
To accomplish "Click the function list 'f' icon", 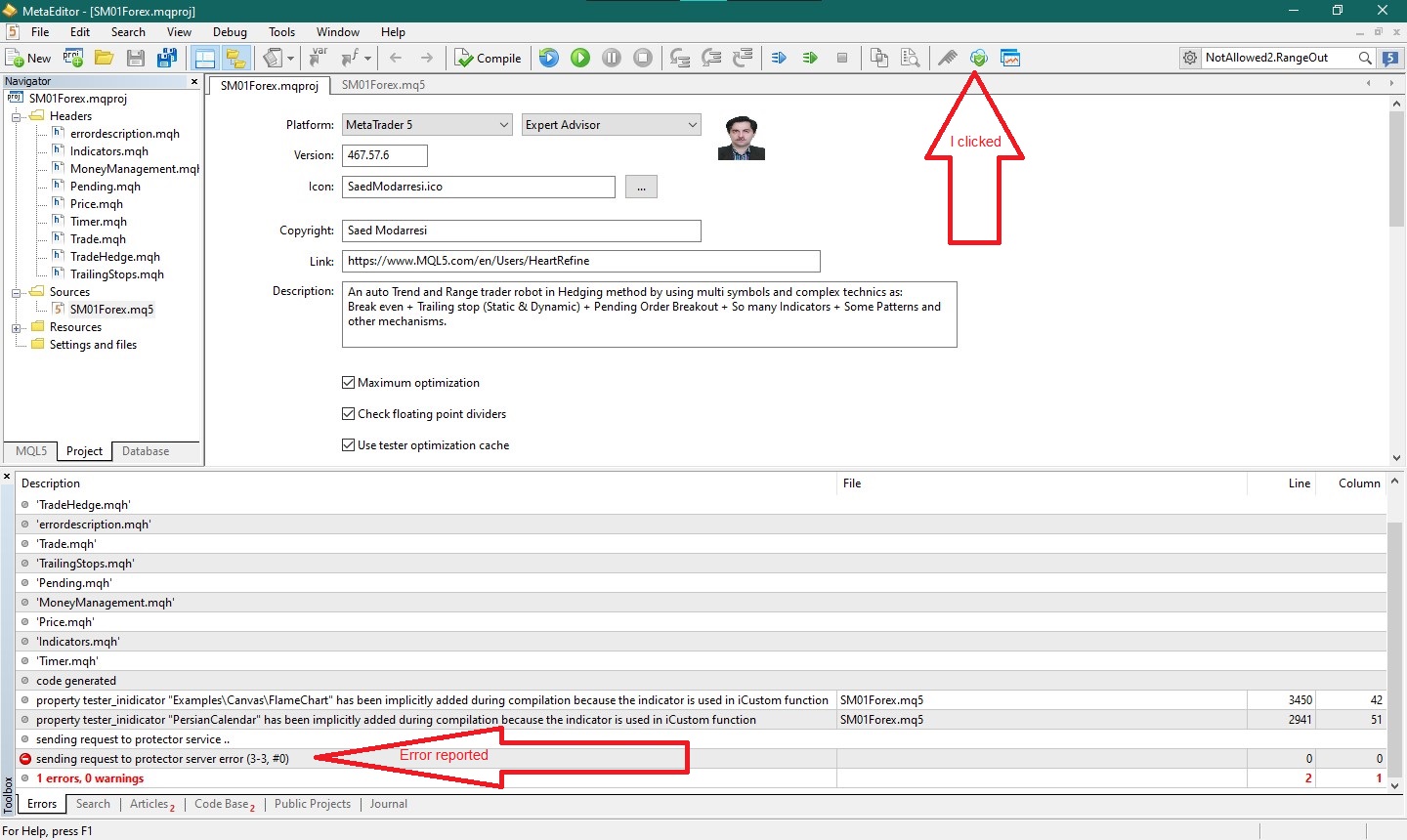I will click(350, 58).
